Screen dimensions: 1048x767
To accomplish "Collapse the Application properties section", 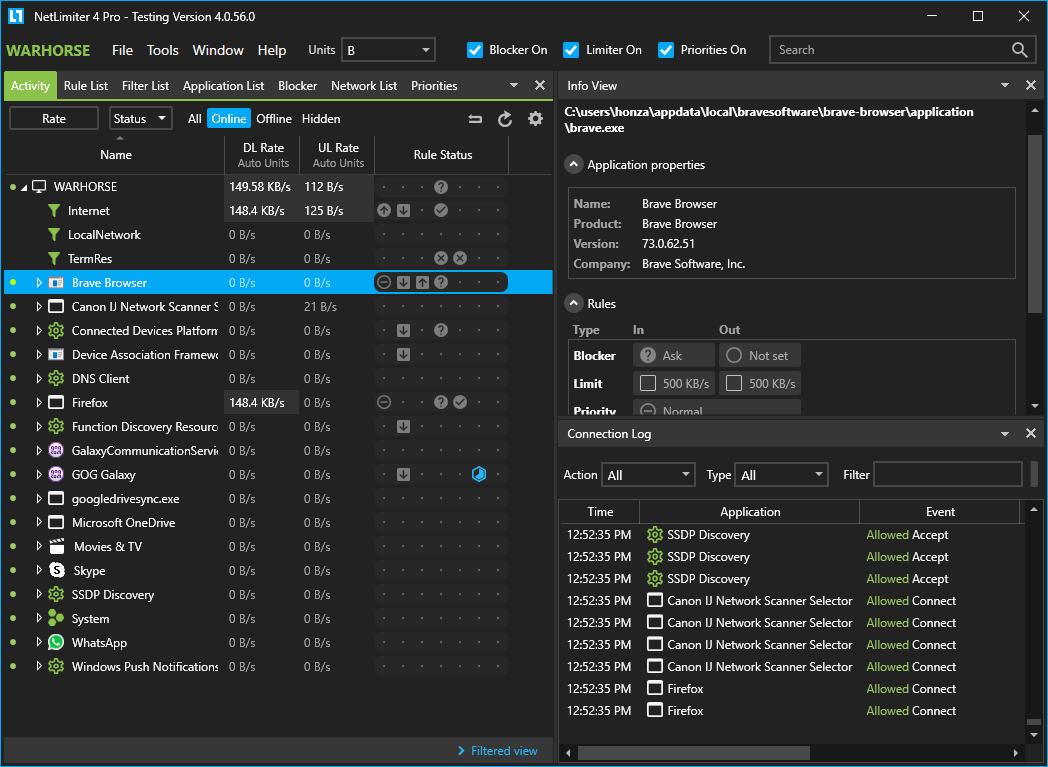I will click(x=574, y=165).
